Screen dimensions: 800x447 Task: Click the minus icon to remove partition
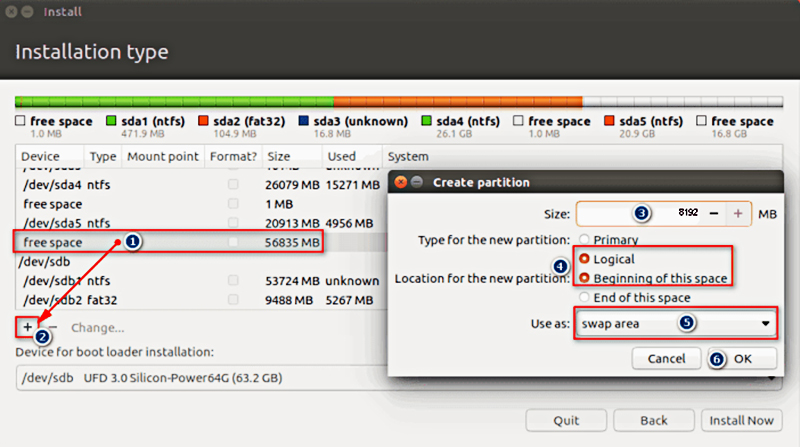click(53, 327)
